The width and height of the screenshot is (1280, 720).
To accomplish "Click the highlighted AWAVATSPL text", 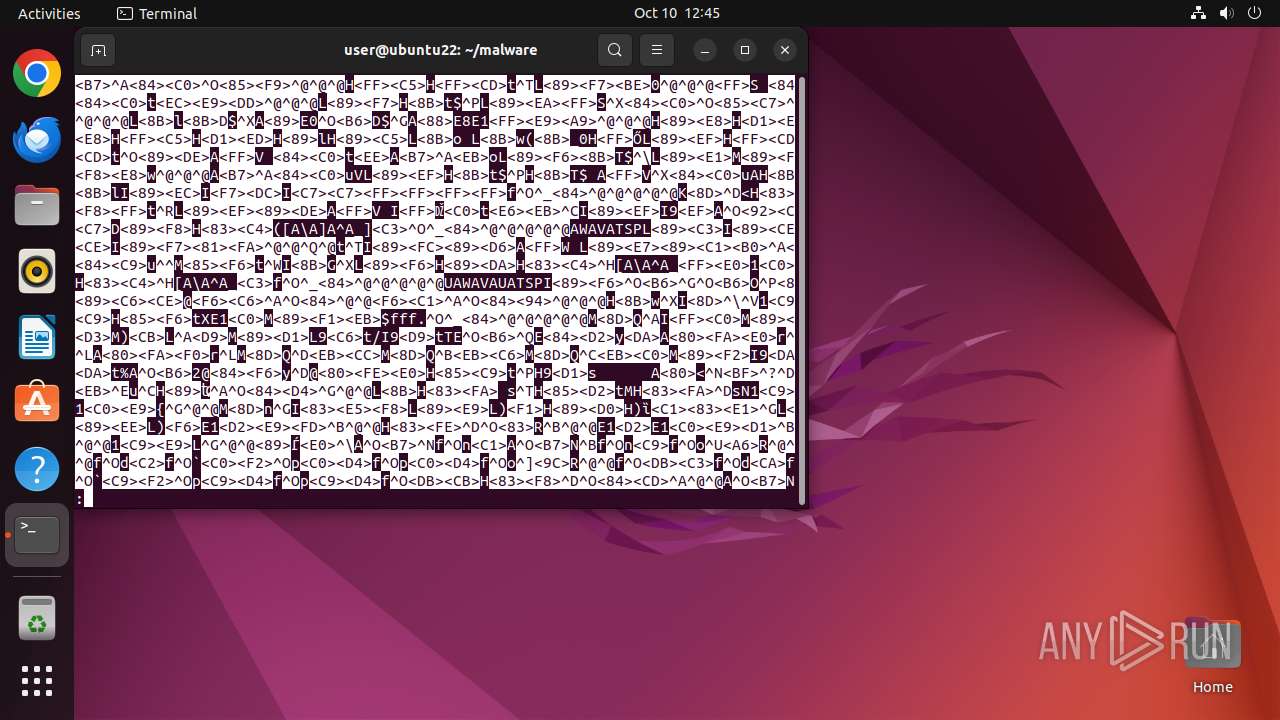I will click(610, 229).
